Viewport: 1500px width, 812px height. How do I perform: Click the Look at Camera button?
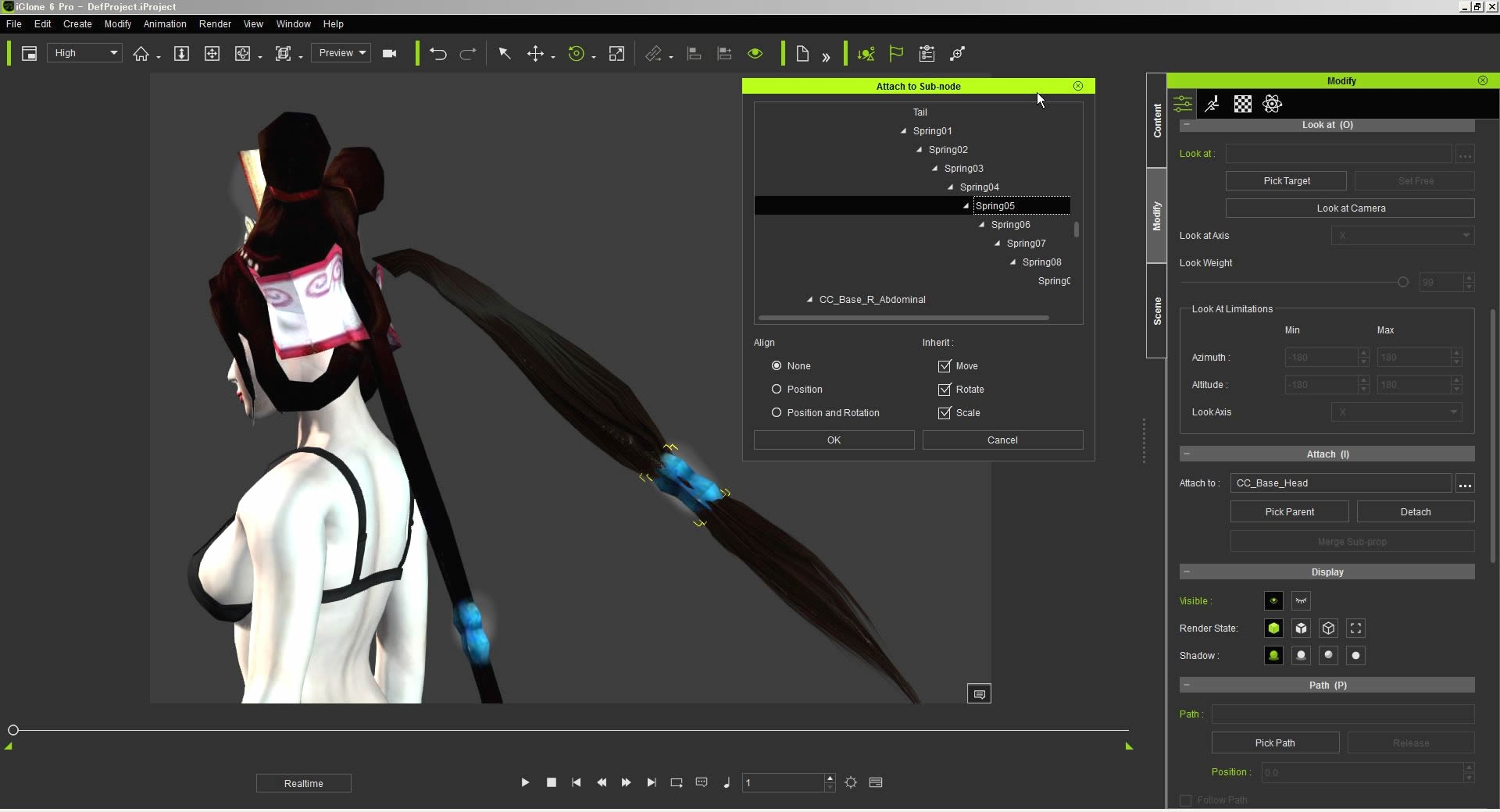pos(1350,208)
